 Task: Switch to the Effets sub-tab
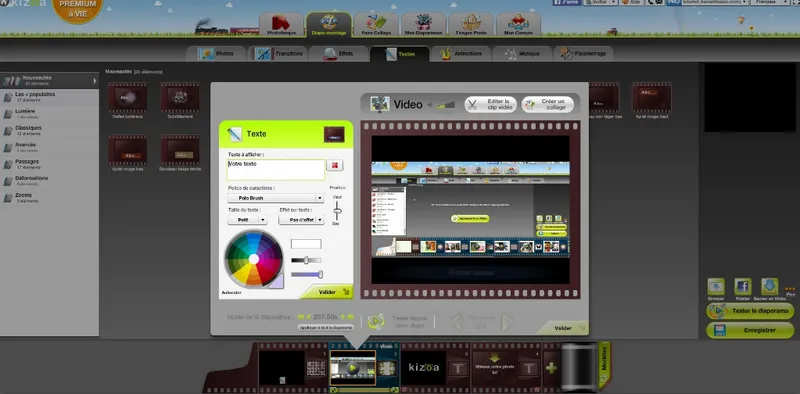tap(338, 54)
